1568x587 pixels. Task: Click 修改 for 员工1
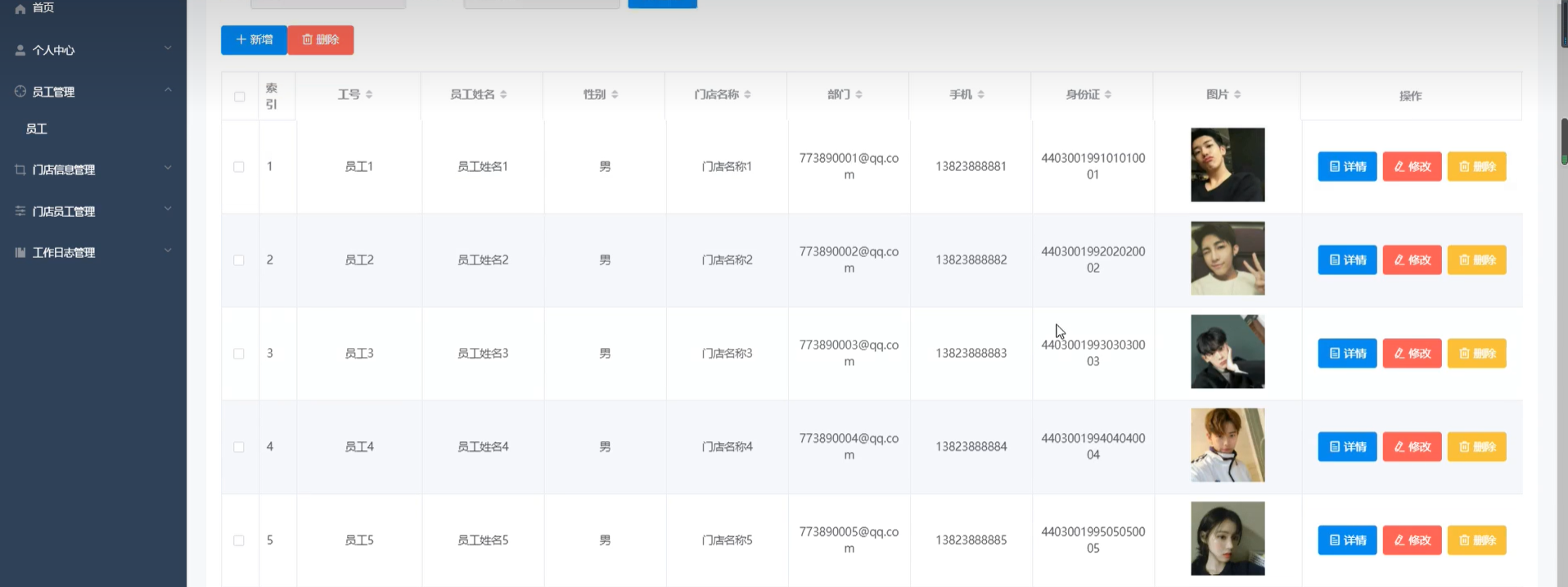click(x=1412, y=166)
